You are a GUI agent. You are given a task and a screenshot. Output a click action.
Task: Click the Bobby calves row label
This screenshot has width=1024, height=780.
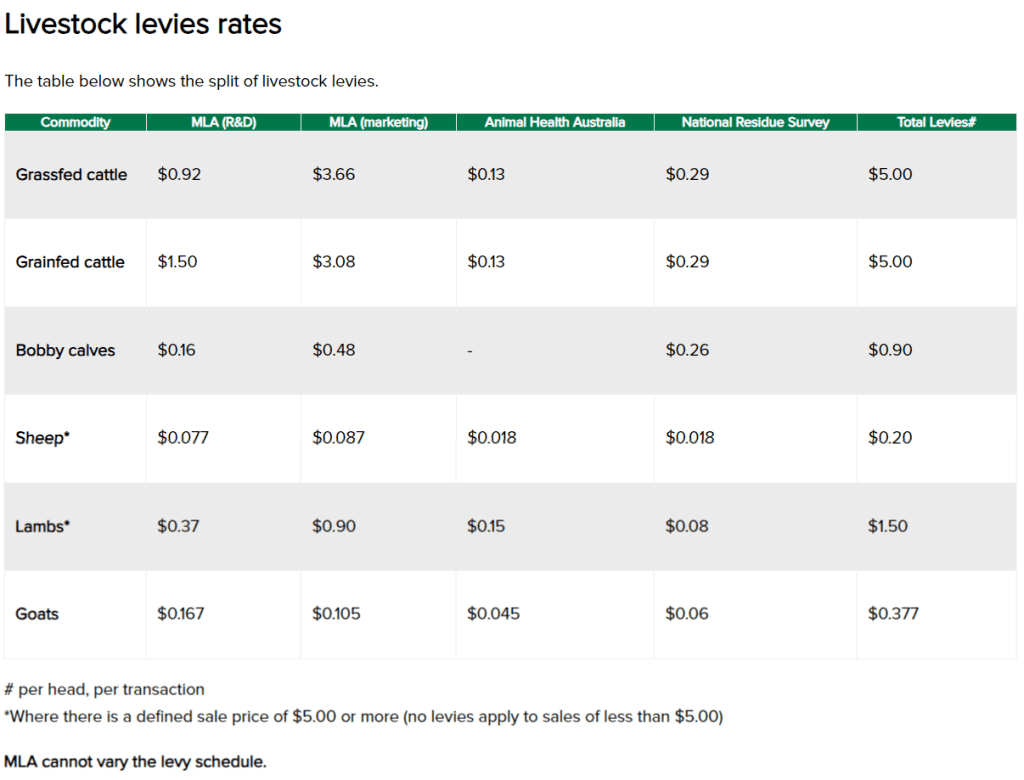[65, 350]
